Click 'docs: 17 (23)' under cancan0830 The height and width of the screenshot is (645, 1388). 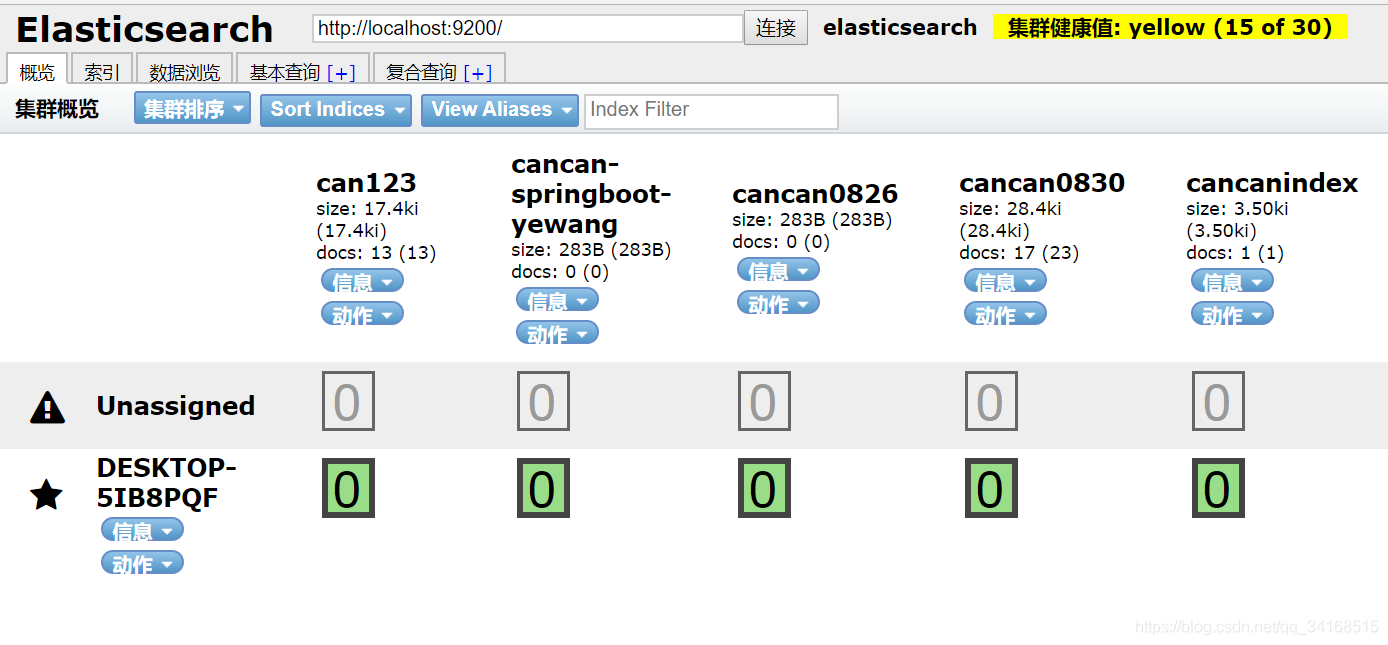tap(1019, 253)
